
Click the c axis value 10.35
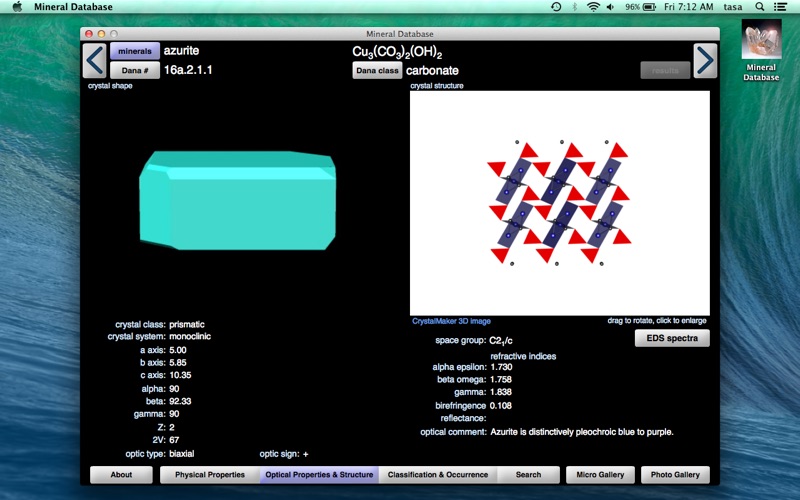(x=180, y=375)
